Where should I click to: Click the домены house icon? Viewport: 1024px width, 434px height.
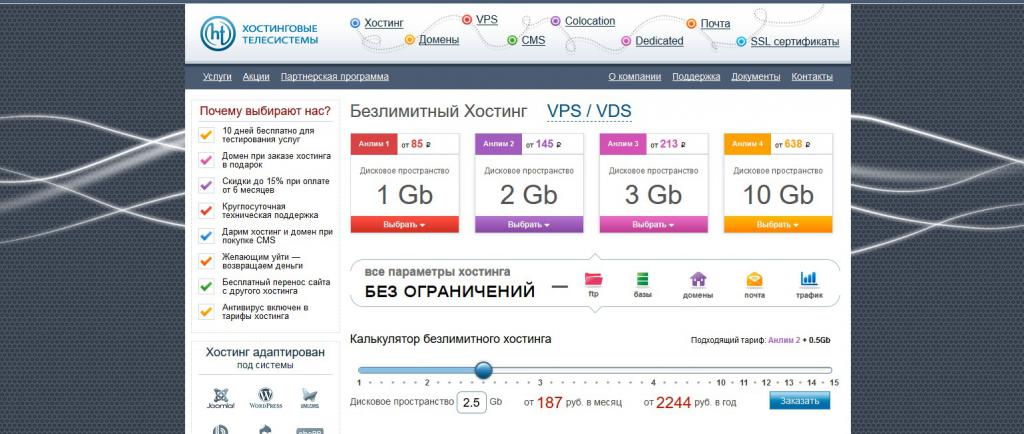pos(698,279)
